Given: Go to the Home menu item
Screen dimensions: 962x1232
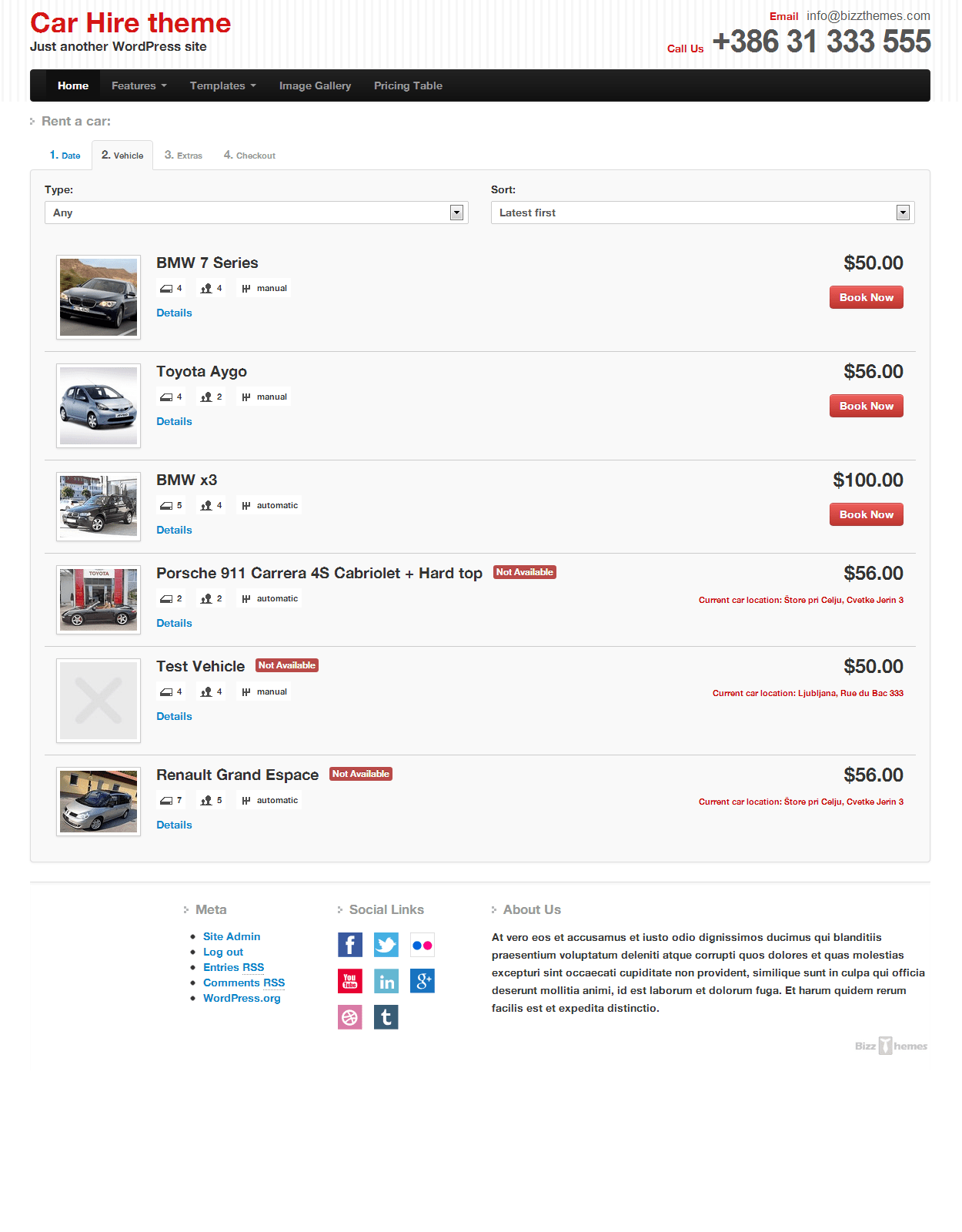Looking at the screenshot, I should coord(73,85).
